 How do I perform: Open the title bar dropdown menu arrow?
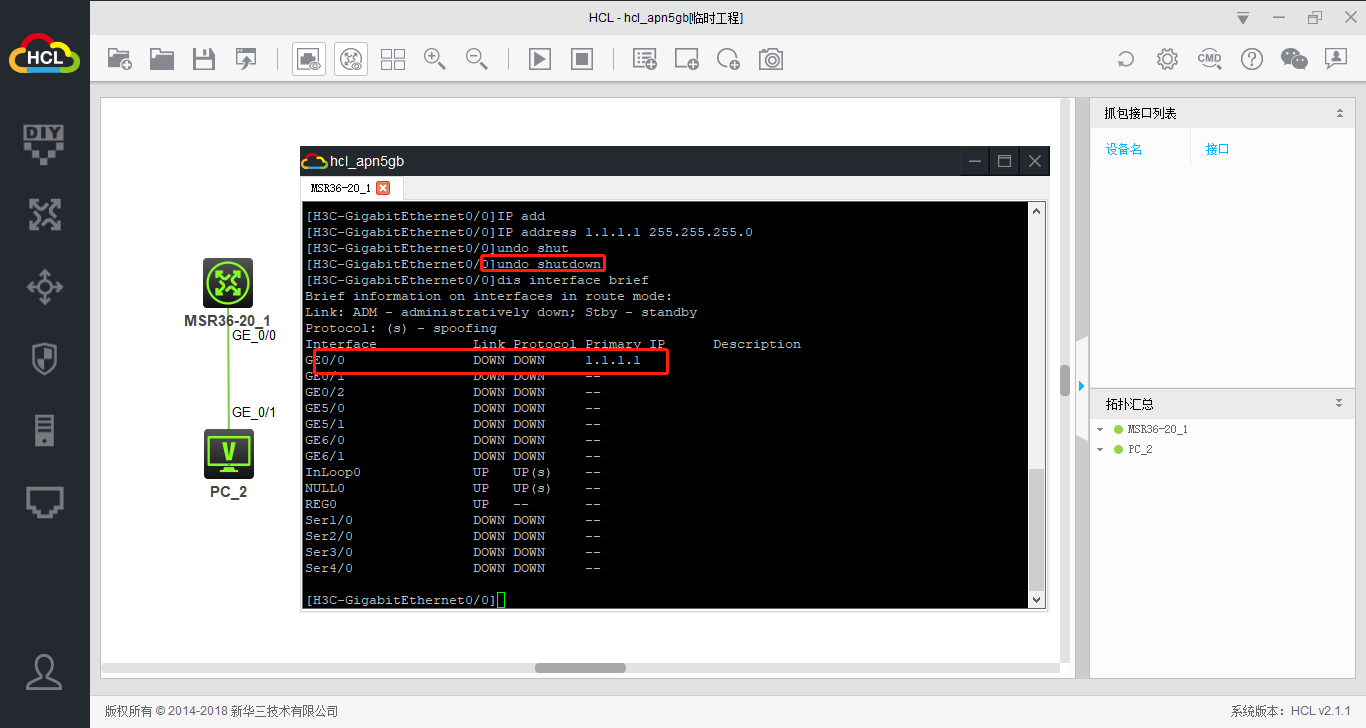[1243, 18]
